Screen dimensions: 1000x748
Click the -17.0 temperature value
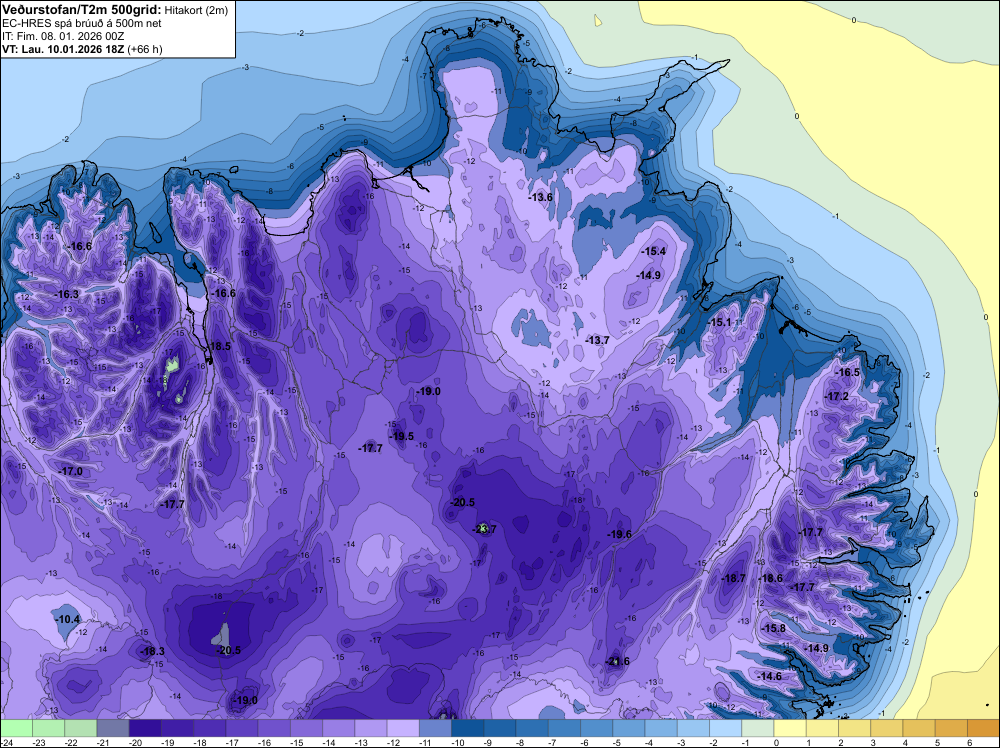70,471
